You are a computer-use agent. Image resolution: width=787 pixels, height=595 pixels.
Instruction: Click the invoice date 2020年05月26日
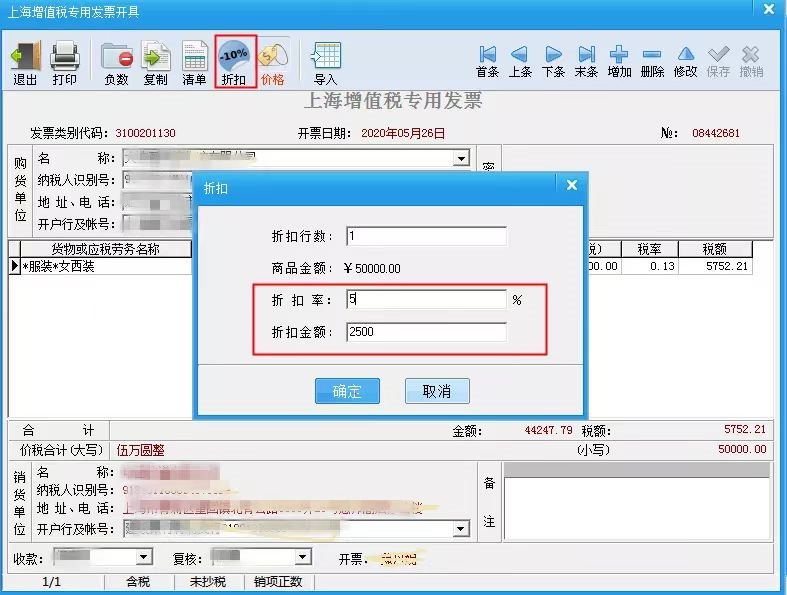tap(403, 133)
